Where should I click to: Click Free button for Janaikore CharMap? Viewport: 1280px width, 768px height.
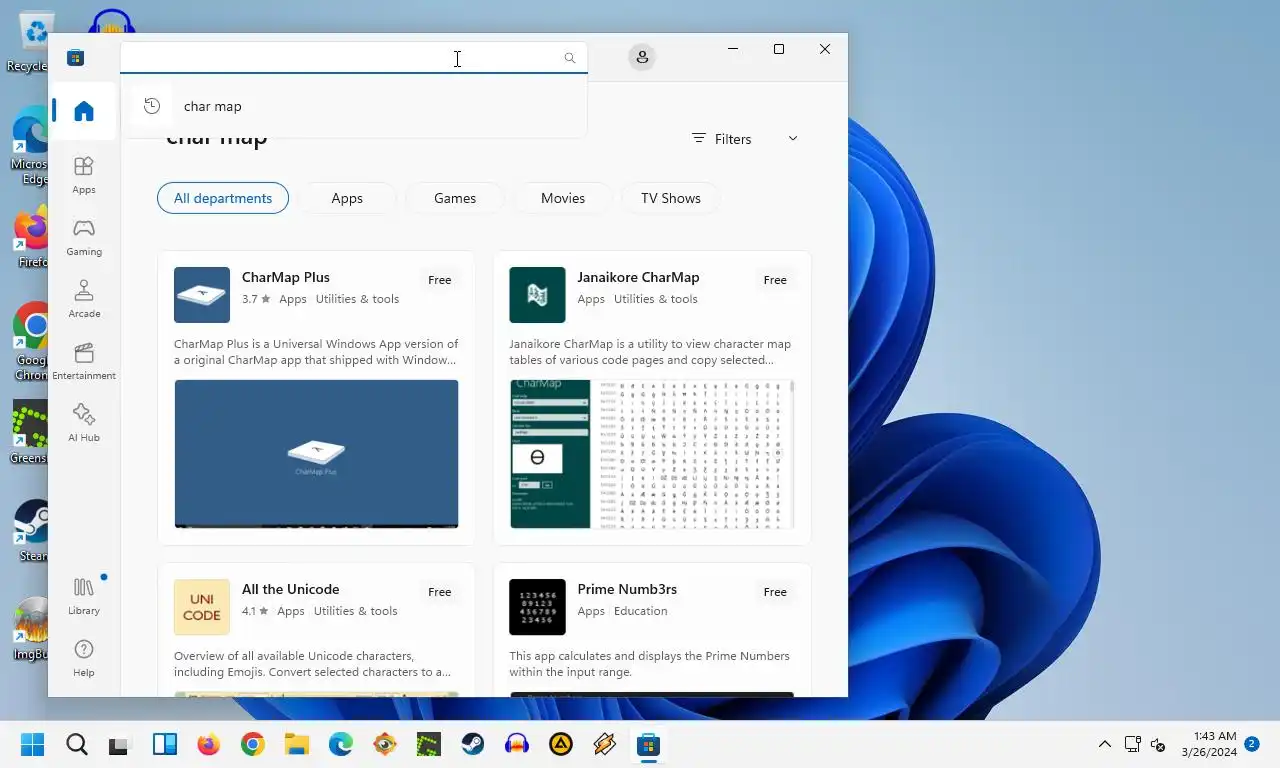click(x=775, y=280)
